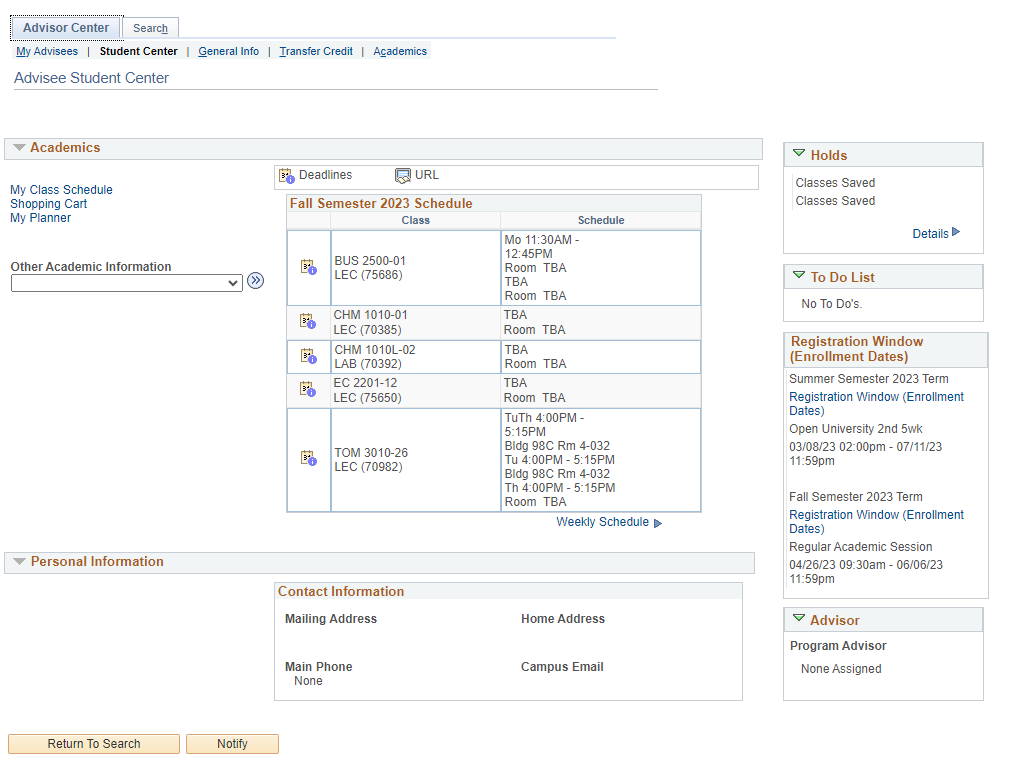This screenshot has width=1024, height=766.
Task: Go to the Transfer Credit subtab
Action: [x=316, y=51]
